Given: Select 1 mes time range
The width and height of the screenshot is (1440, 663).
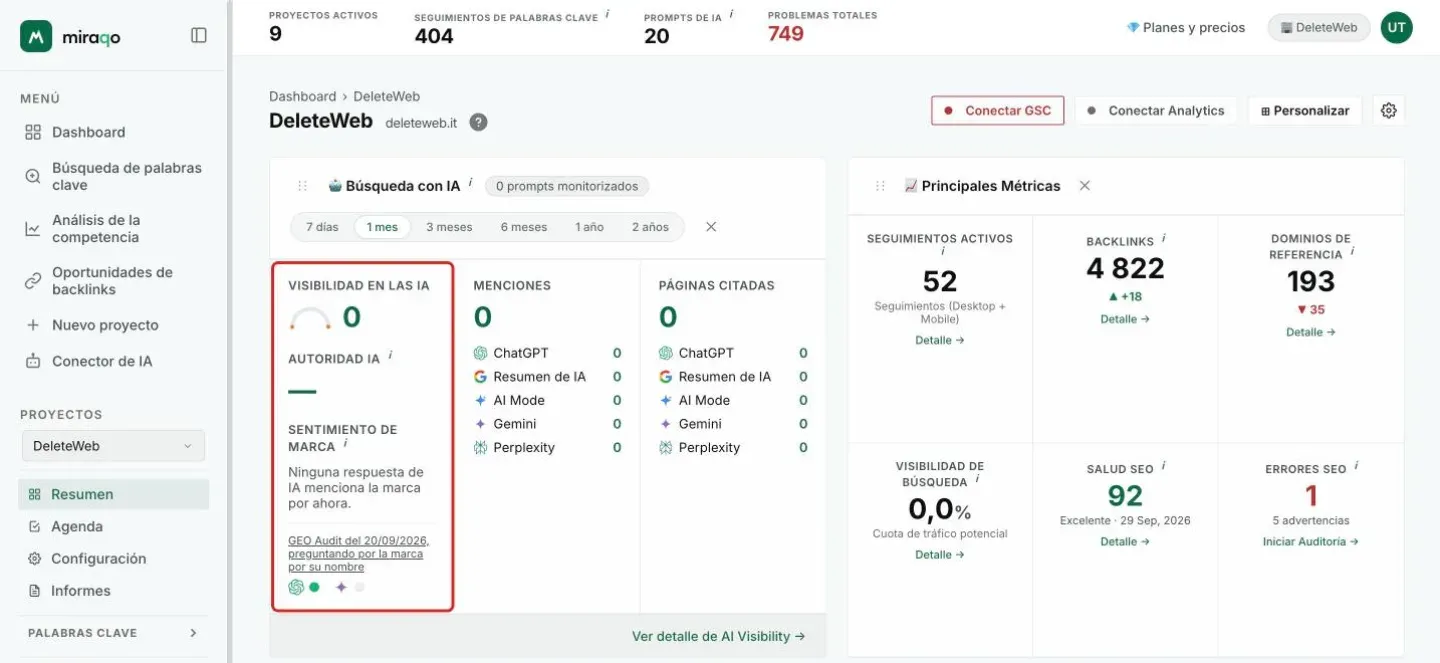Looking at the screenshot, I should coord(382,227).
